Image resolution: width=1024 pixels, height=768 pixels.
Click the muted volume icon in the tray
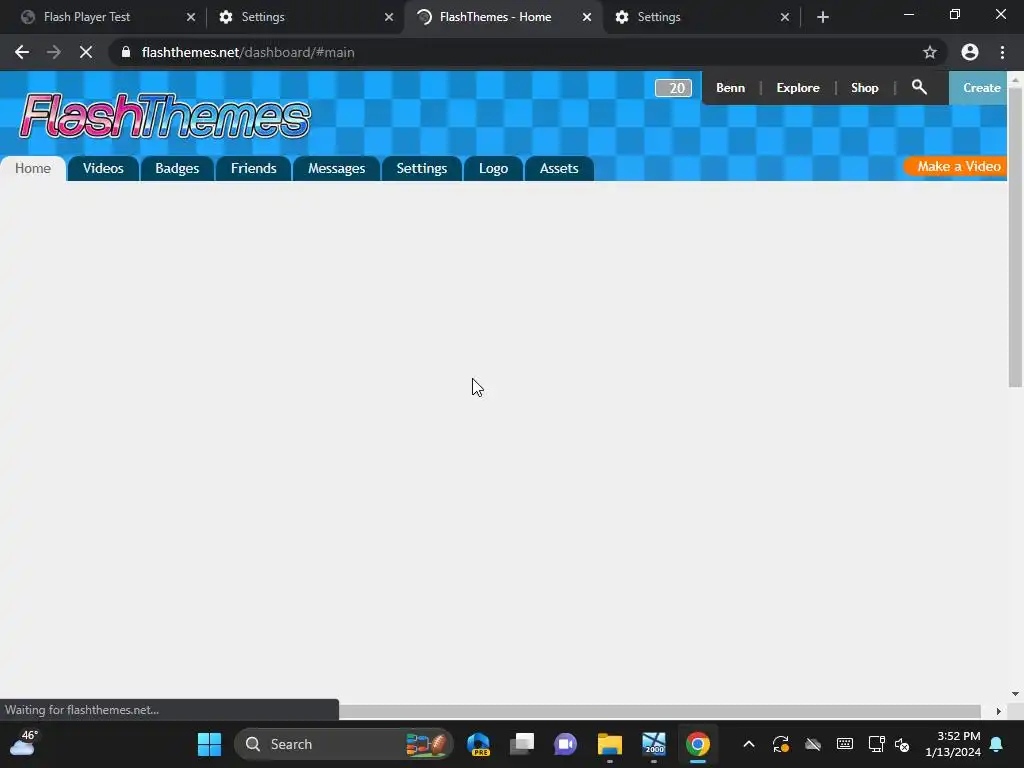tap(902, 744)
